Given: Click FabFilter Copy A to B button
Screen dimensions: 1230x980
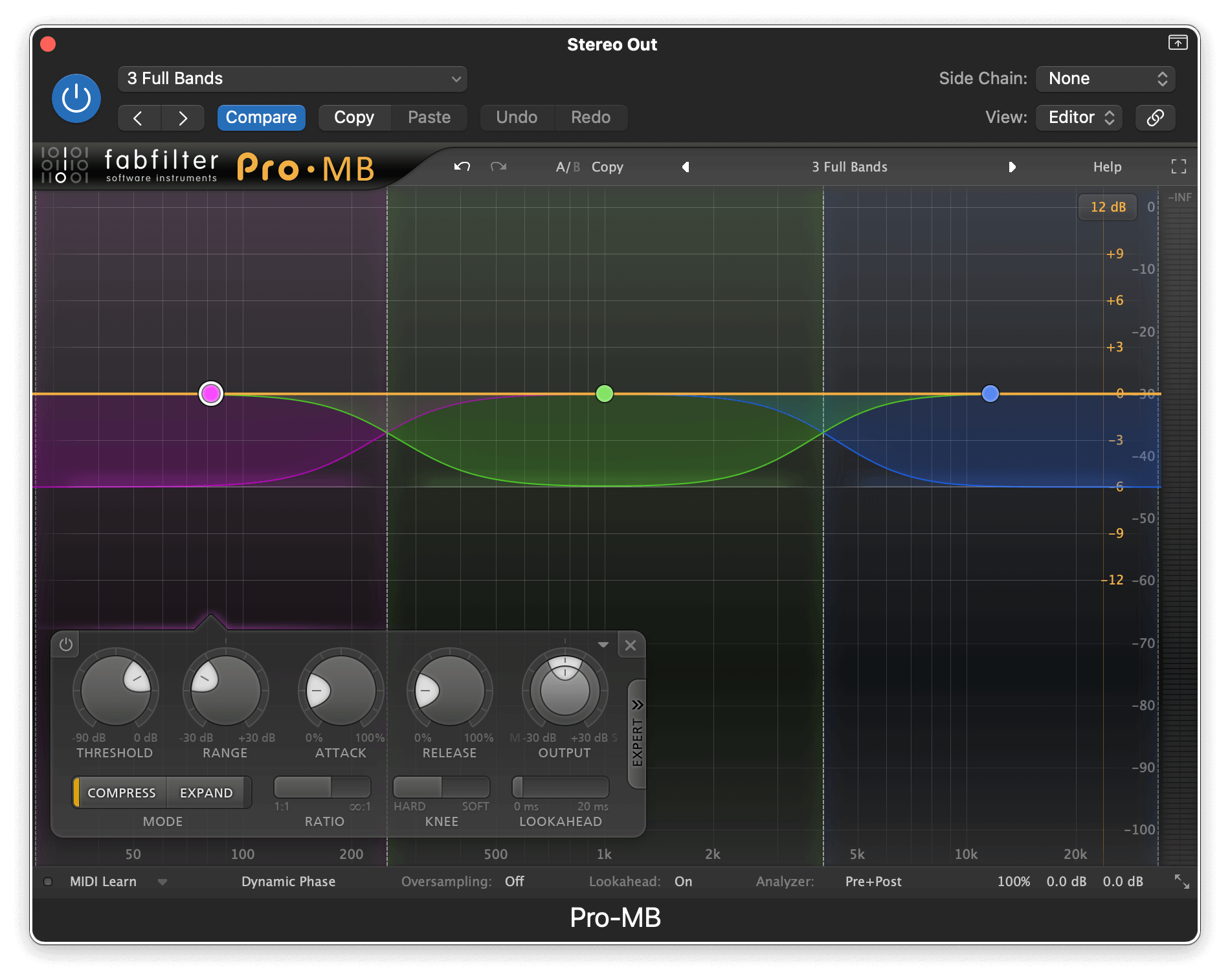Looking at the screenshot, I should pyautogui.click(x=607, y=167).
